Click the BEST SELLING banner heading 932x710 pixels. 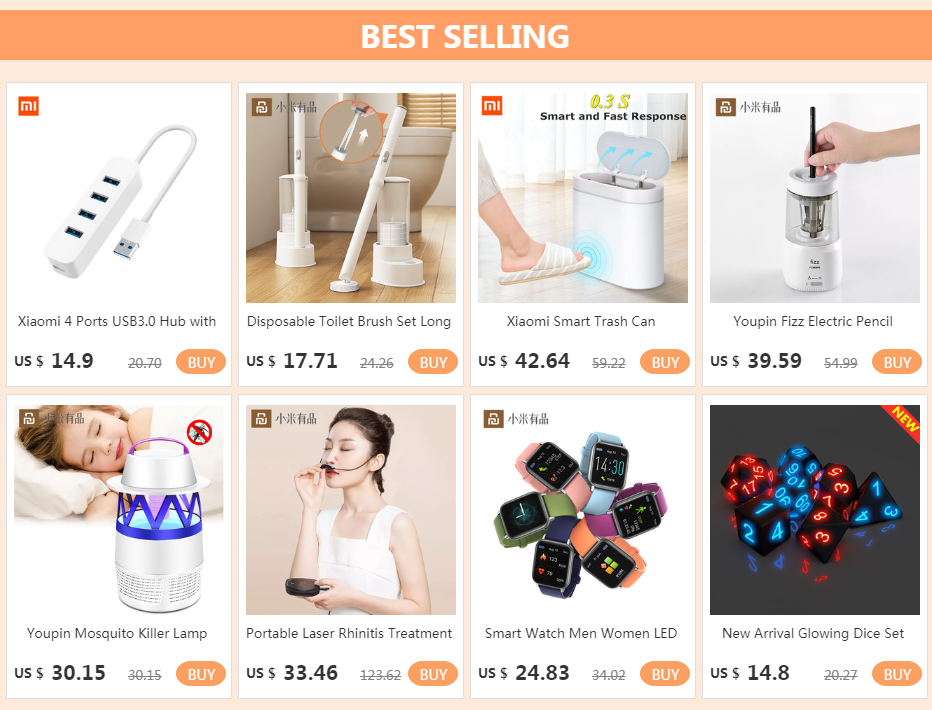point(465,36)
